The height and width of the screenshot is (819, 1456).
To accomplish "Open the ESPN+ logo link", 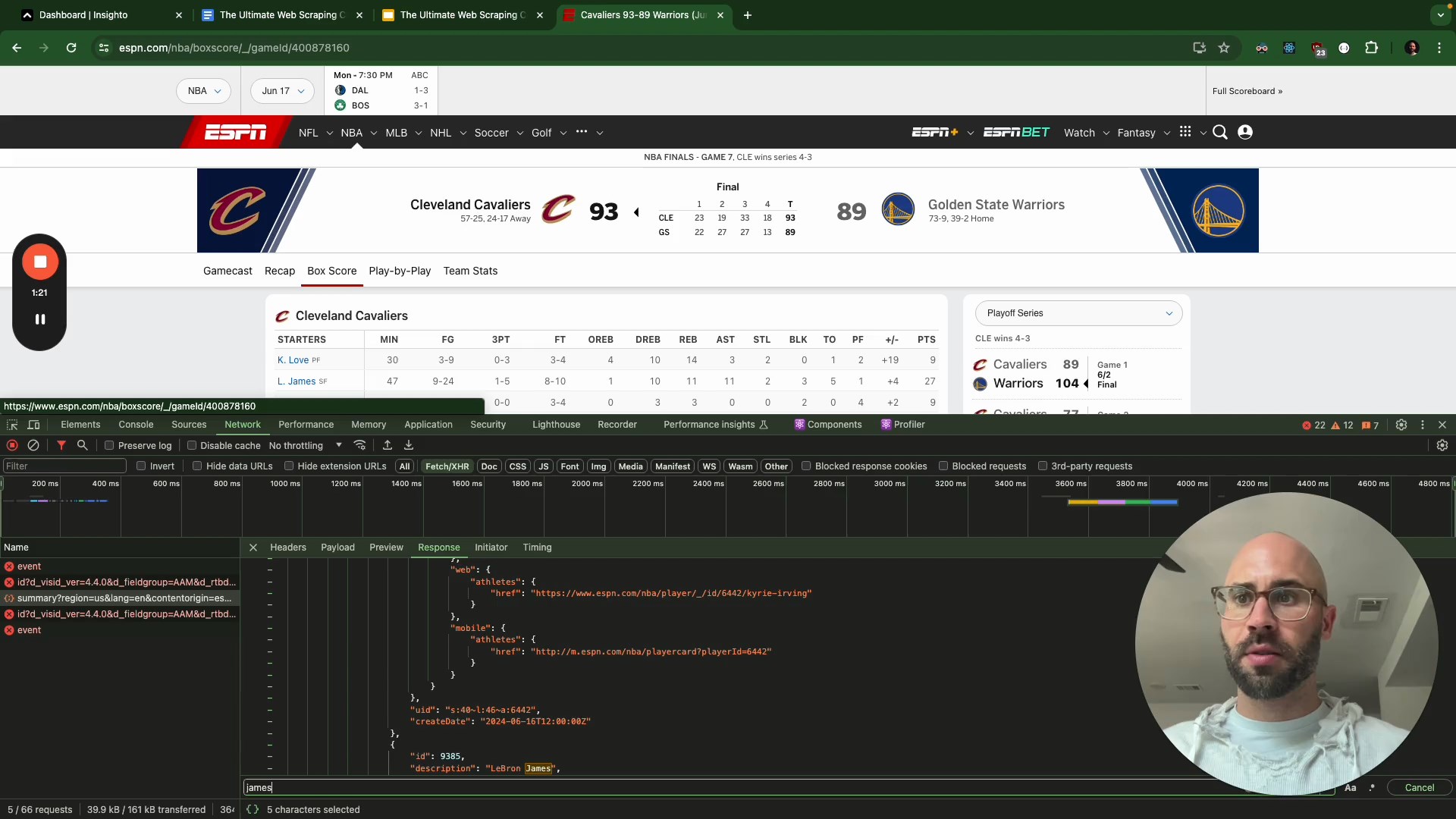I will click(935, 133).
